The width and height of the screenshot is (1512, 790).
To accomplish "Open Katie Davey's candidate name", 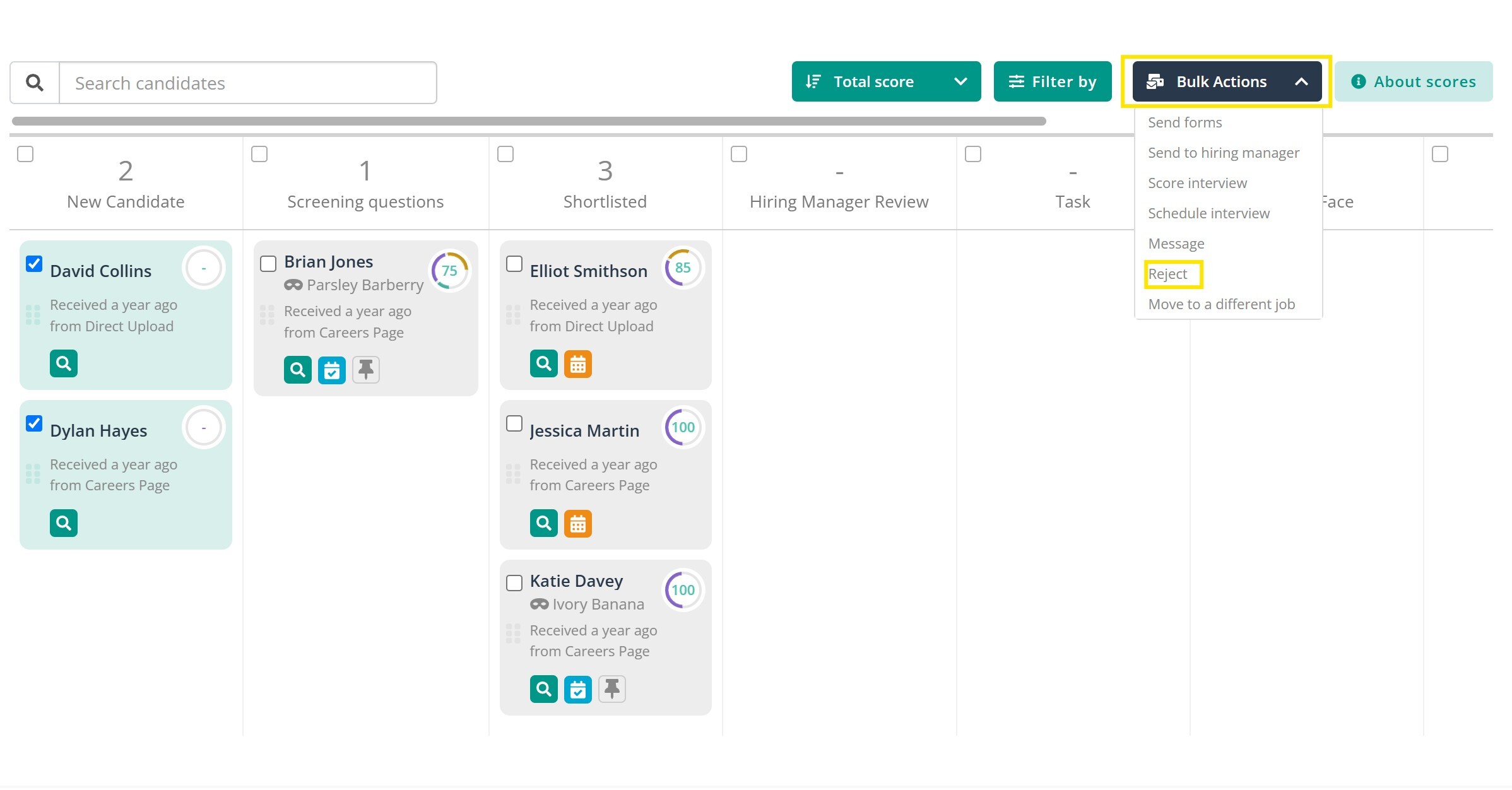I will (576, 581).
